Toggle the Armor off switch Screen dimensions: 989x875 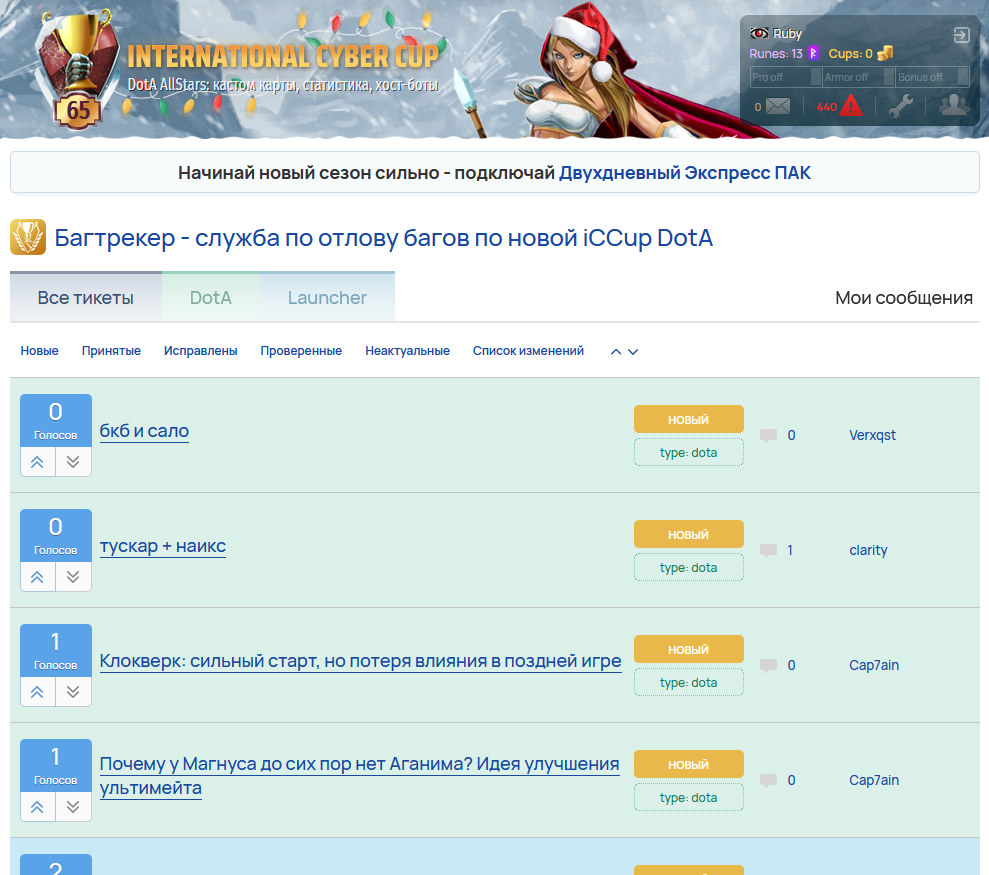coord(859,77)
